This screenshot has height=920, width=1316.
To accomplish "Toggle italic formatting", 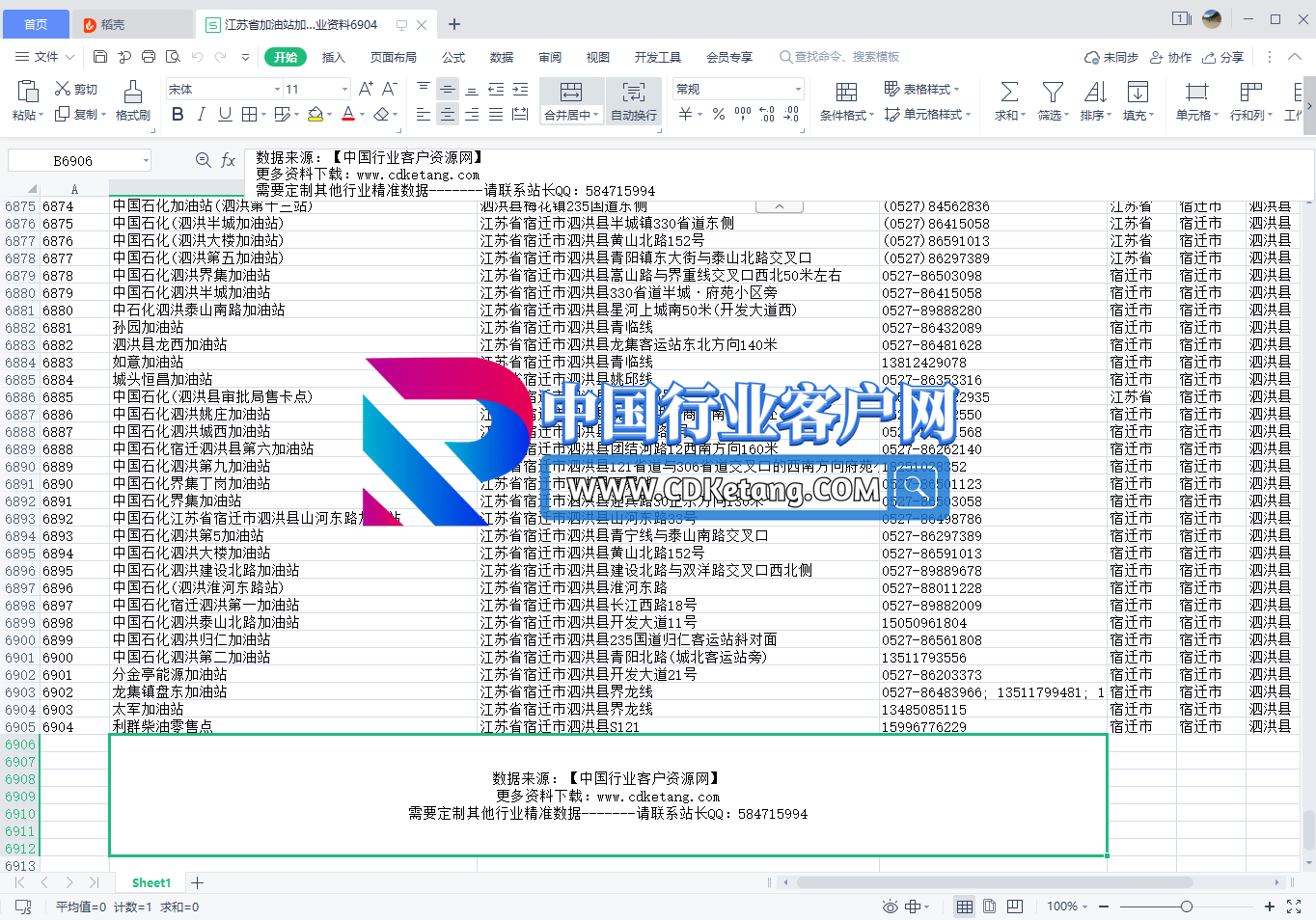I will [x=201, y=114].
